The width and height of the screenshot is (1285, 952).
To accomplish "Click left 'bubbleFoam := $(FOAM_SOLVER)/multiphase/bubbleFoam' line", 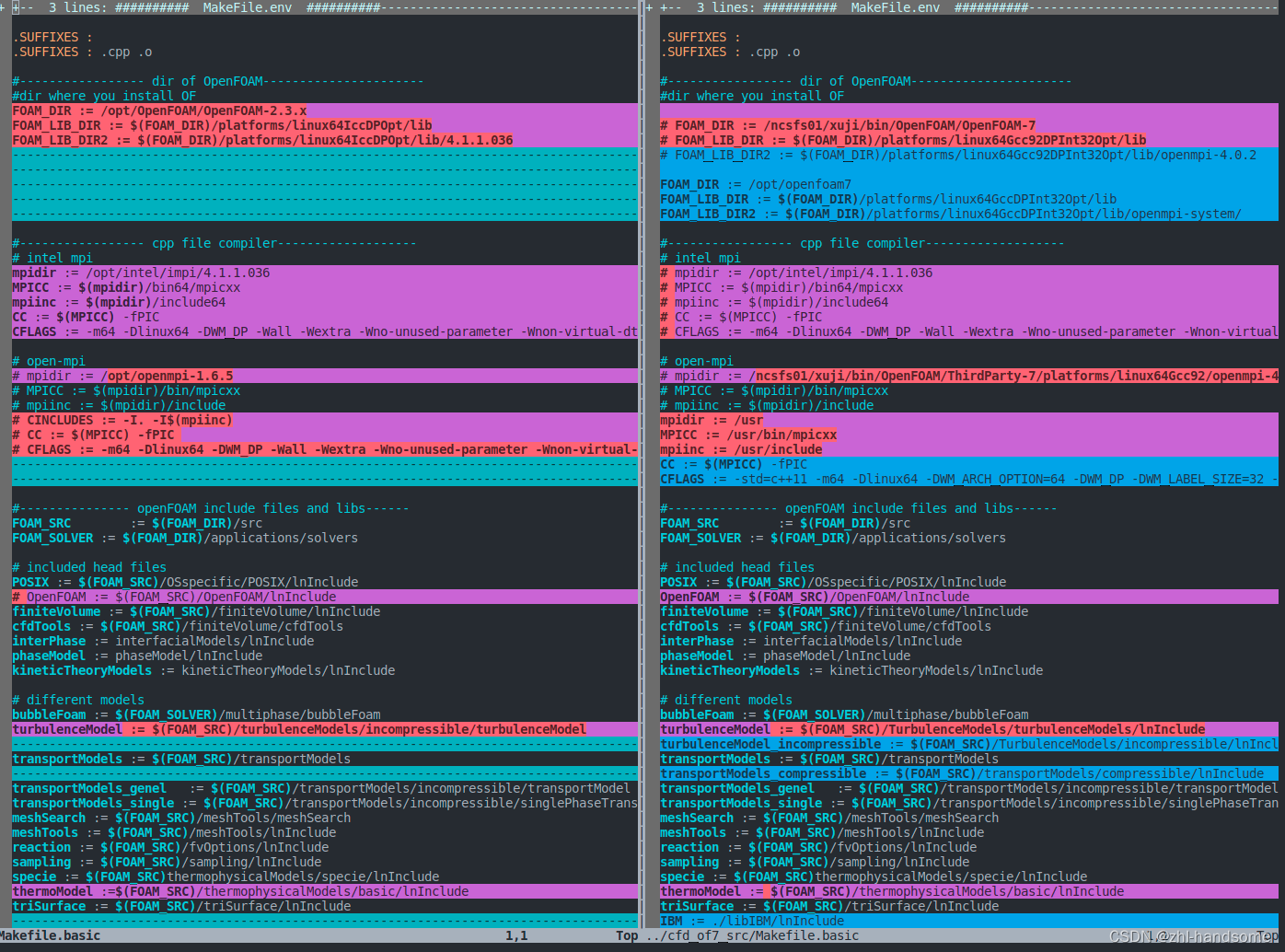I will 196,714.
